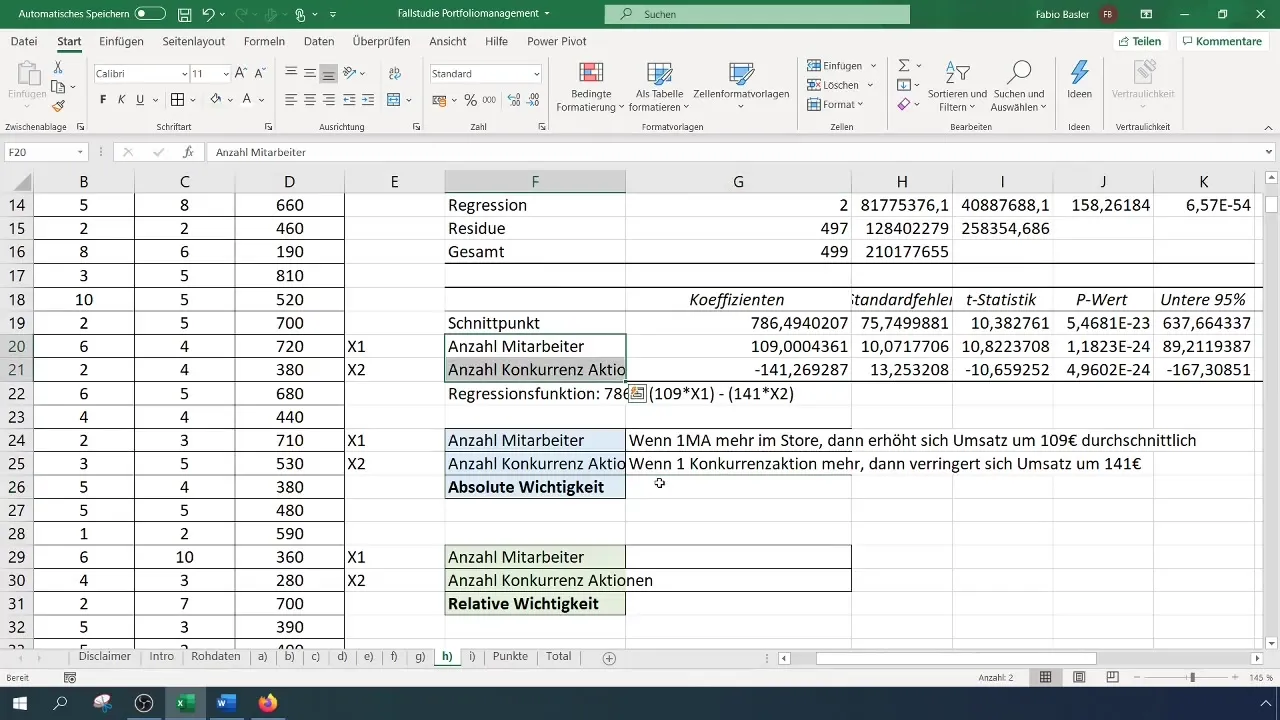1280x720 pixels.
Task: Toggle bold formatting F button
Action: (x=103, y=100)
